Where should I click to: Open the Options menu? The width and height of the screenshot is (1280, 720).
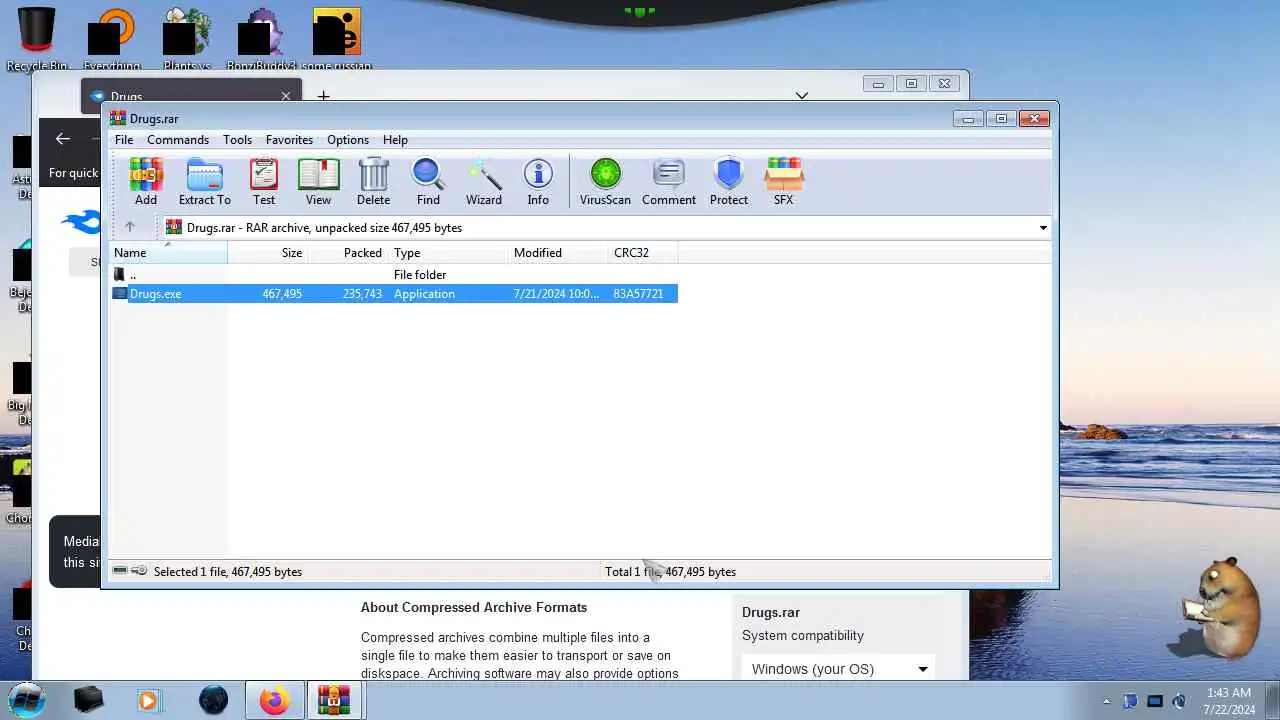point(348,140)
